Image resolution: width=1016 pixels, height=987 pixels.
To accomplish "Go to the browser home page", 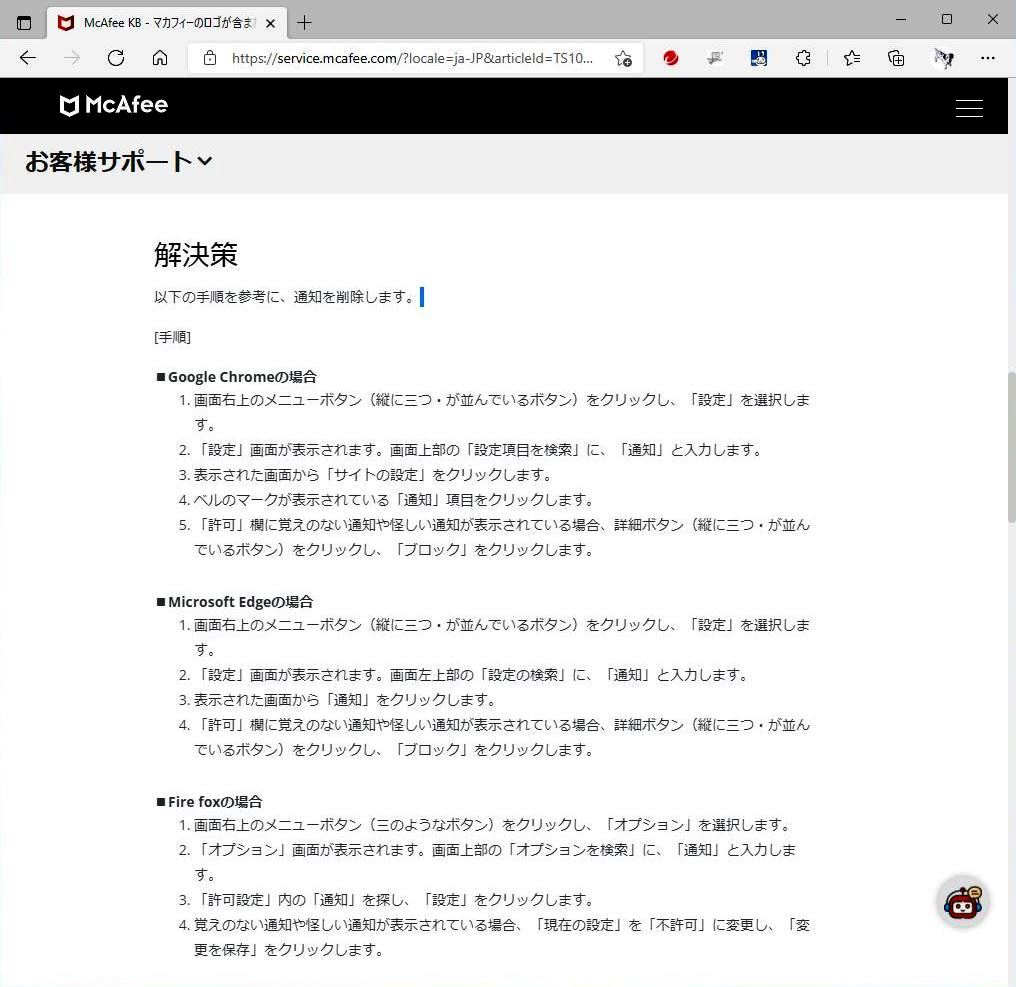I will (x=160, y=58).
